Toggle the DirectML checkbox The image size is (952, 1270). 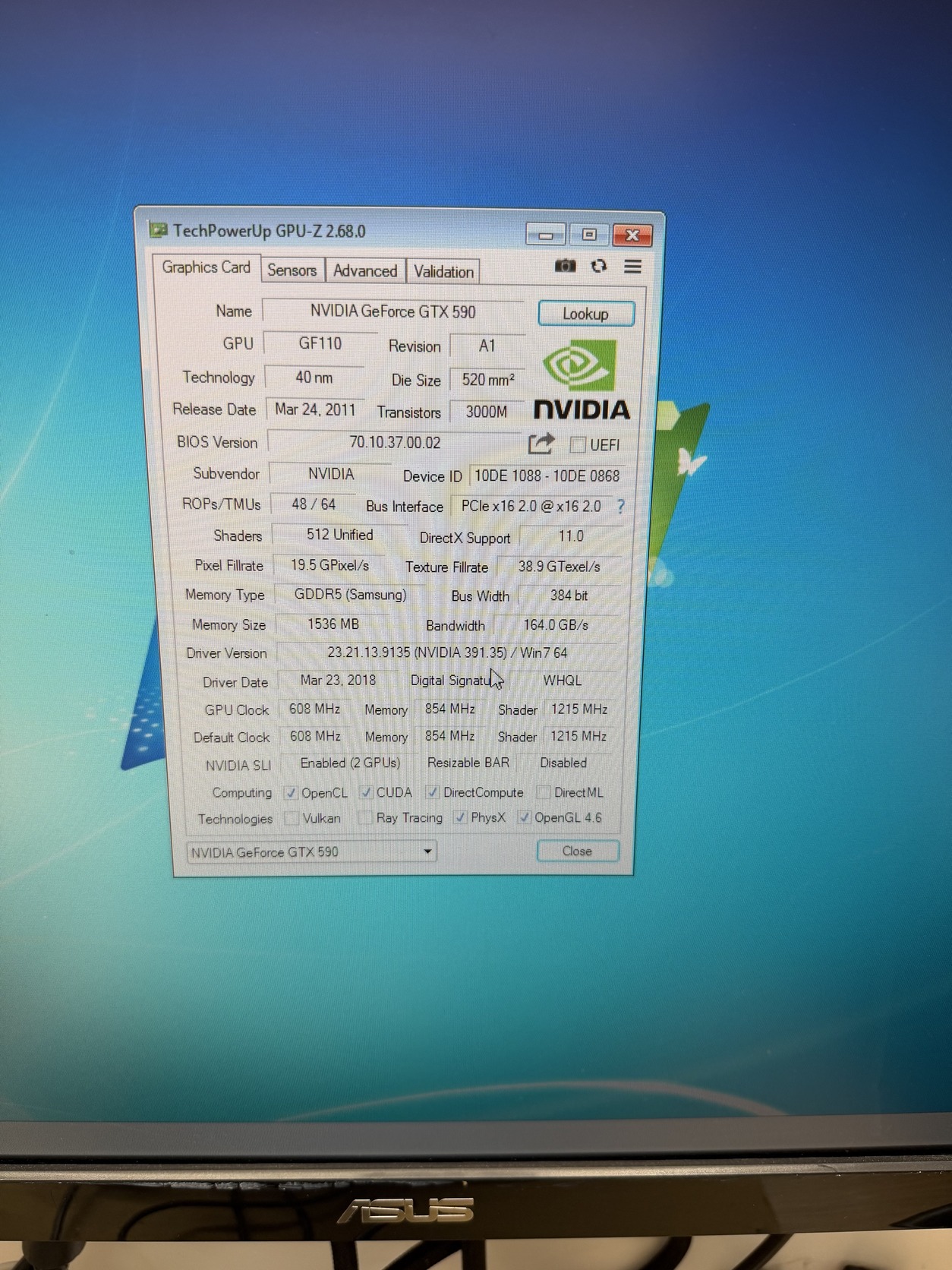(x=543, y=793)
